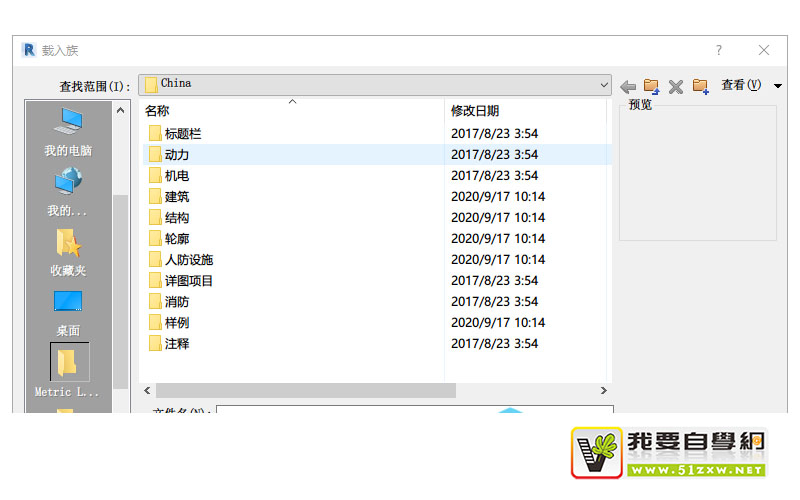The width and height of the screenshot is (800, 500).
Task: Click the help question mark button
Action: click(x=718, y=50)
